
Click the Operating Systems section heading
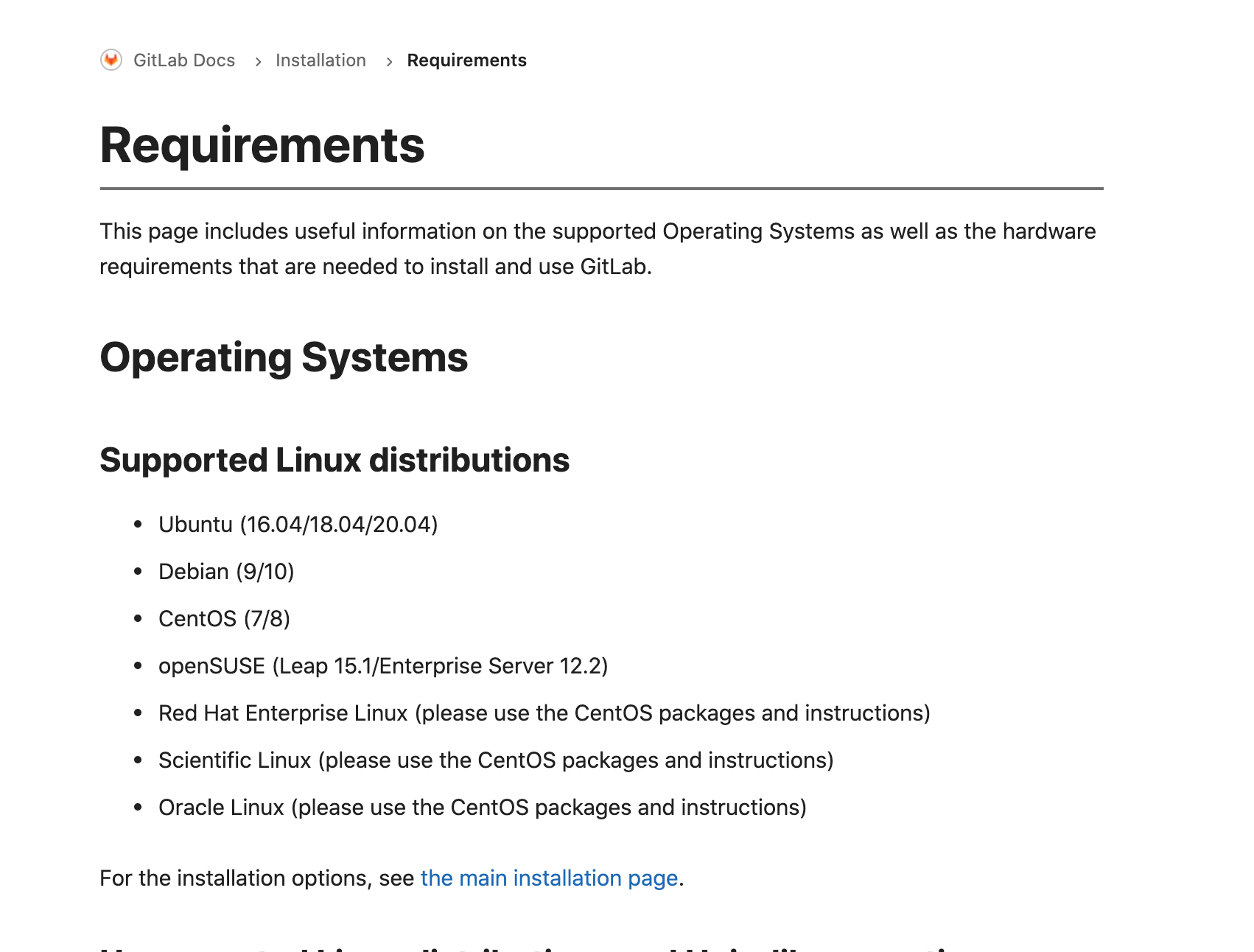click(284, 358)
